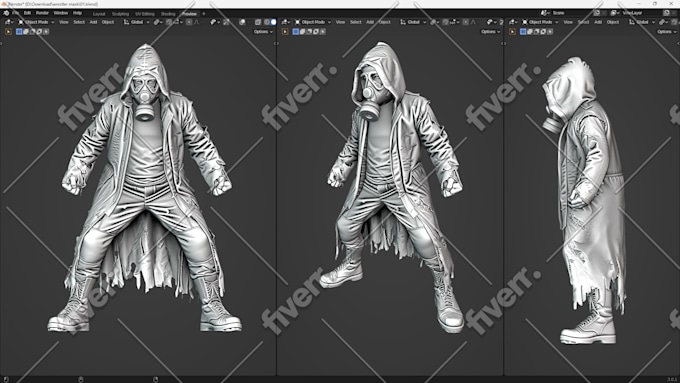
Task: Open object visibility filter in three-quarter-view viewport
Action: point(492,22)
